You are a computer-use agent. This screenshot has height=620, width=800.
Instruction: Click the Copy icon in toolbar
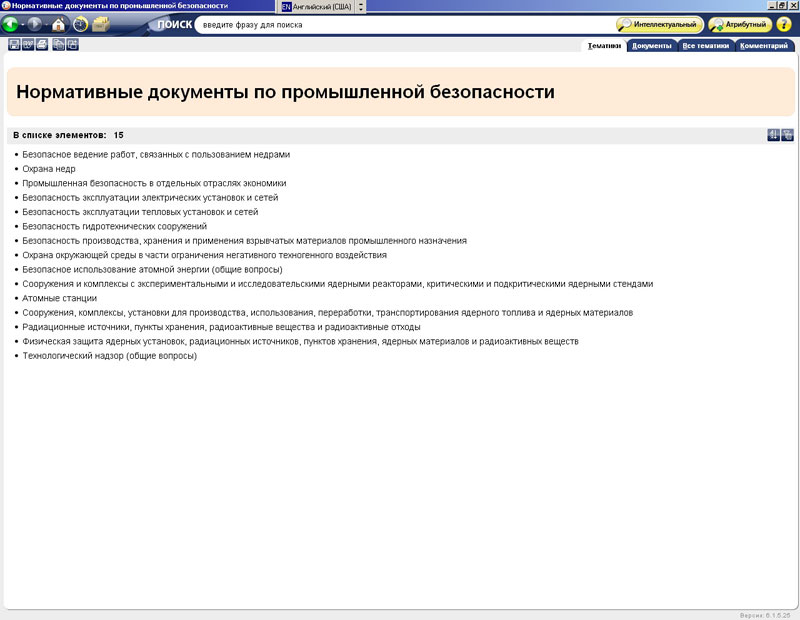(x=59, y=45)
